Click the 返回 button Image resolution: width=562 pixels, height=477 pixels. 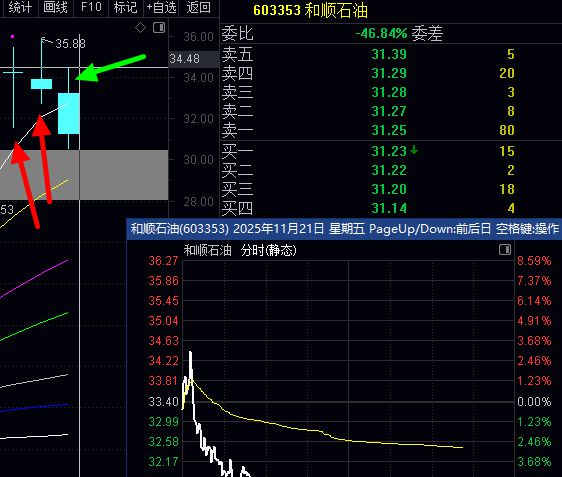pyautogui.click(x=199, y=7)
